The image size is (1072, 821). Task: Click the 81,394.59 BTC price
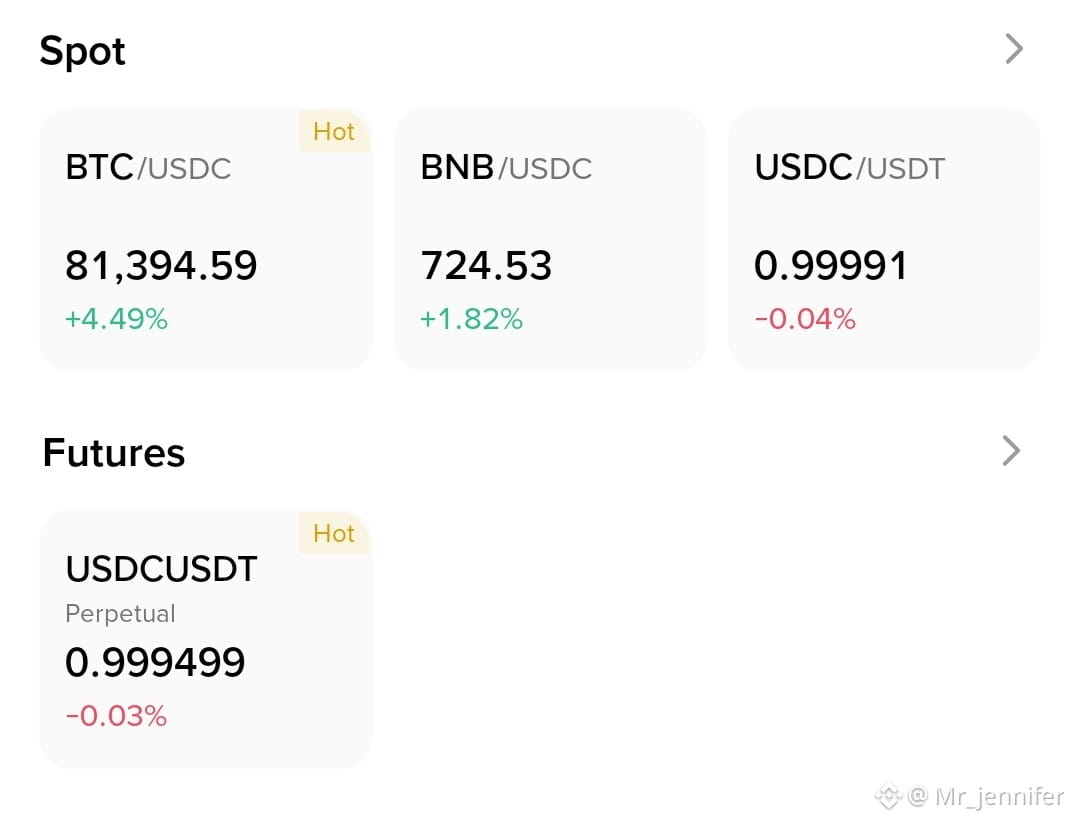point(161,266)
